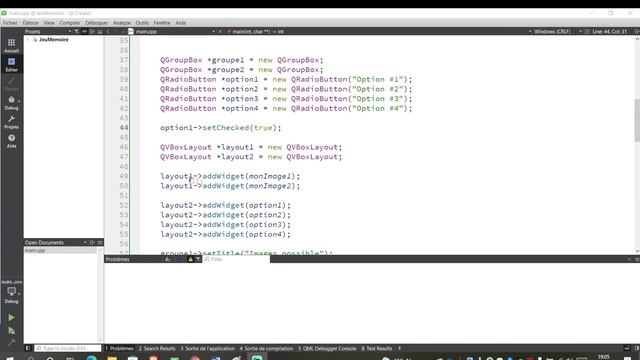Open the Fichier menu
This screenshot has width=640, height=360.
(10, 23)
